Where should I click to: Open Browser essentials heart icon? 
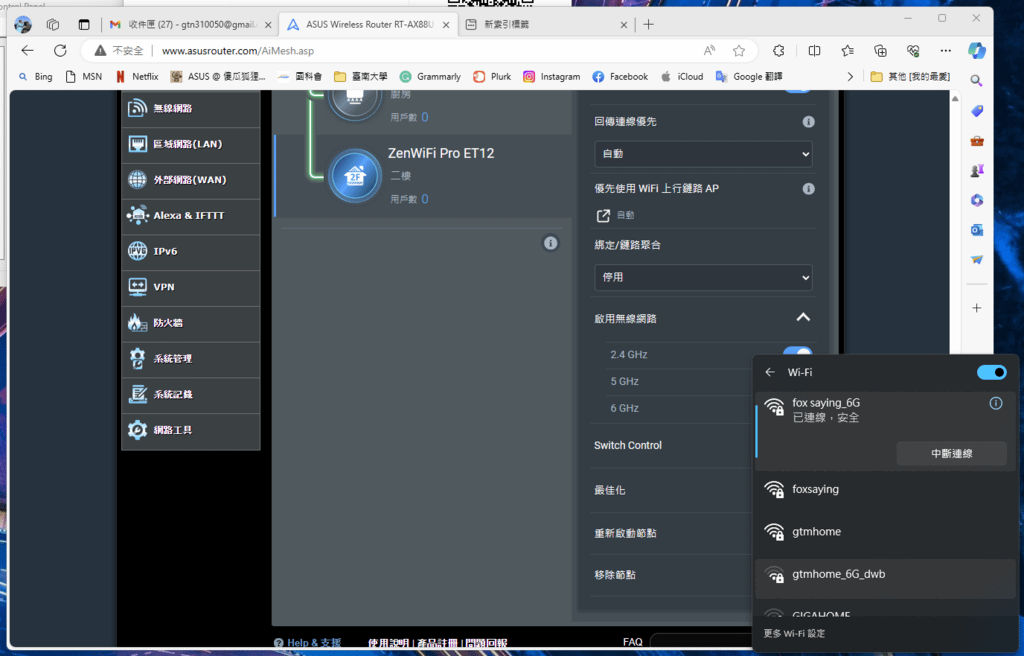[913, 50]
